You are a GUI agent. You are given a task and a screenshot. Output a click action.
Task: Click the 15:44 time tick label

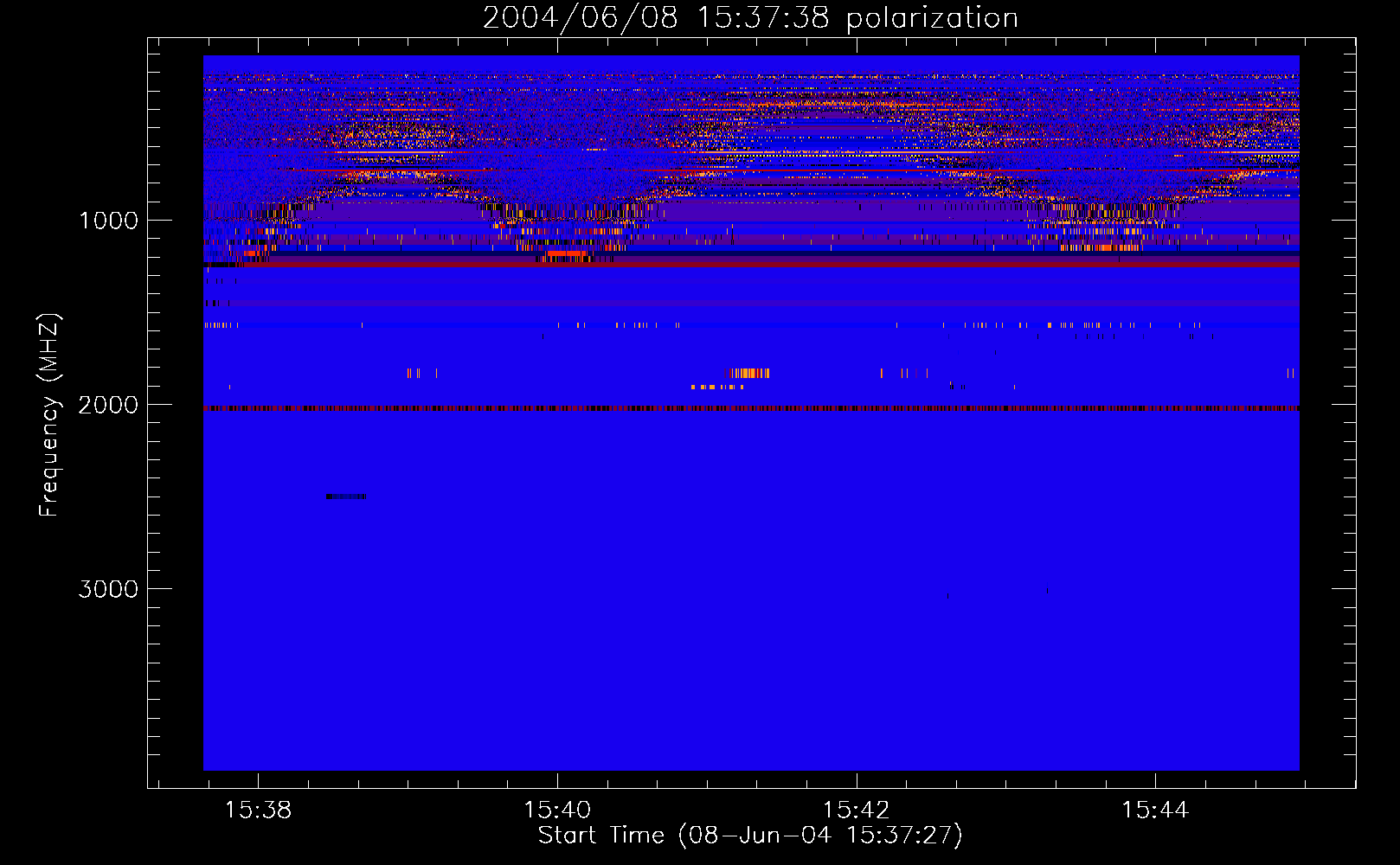click(1155, 810)
